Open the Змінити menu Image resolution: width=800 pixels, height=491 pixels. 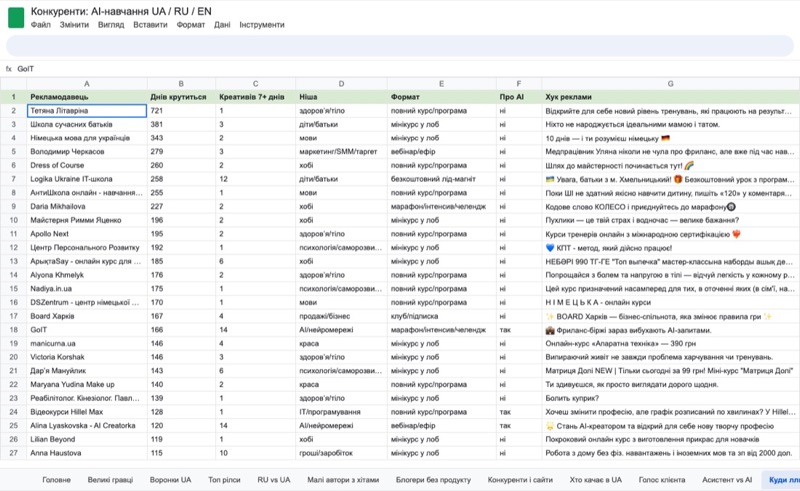(74, 24)
